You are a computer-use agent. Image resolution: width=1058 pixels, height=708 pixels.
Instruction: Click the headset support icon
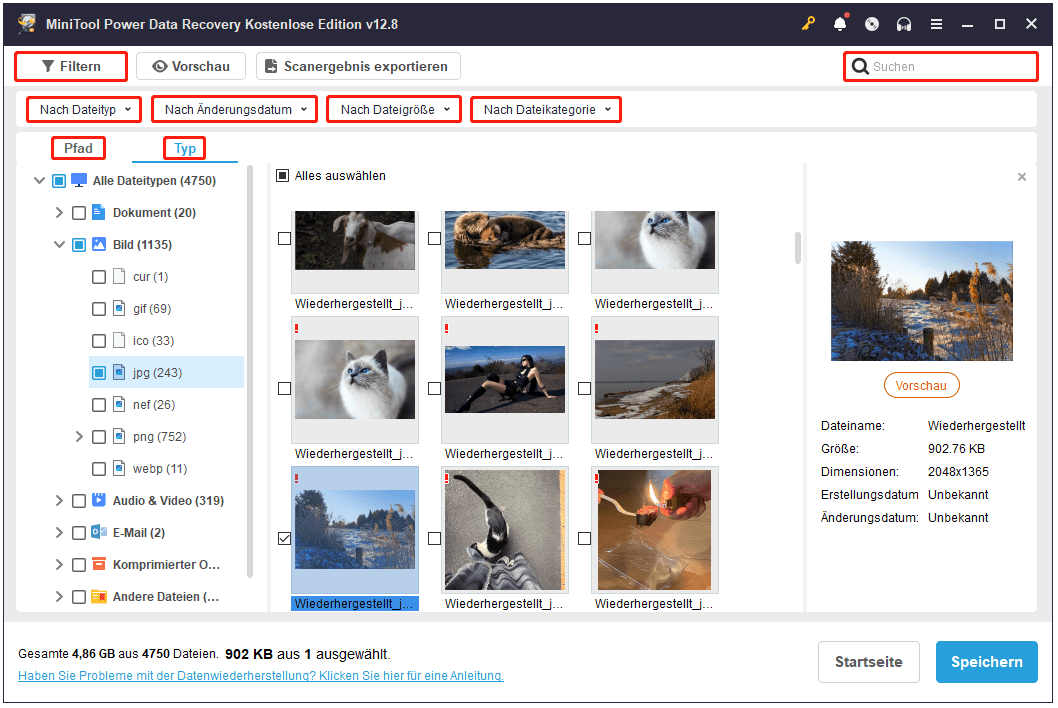(x=903, y=23)
